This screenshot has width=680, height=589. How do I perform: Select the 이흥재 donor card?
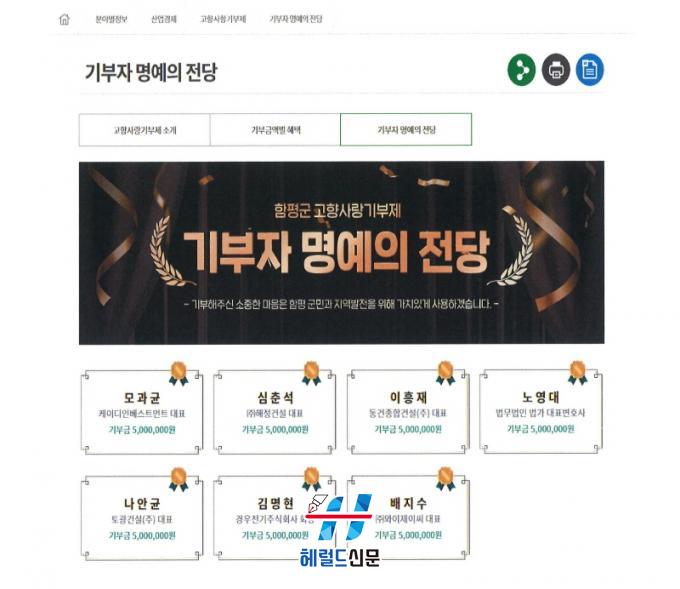point(408,412)
